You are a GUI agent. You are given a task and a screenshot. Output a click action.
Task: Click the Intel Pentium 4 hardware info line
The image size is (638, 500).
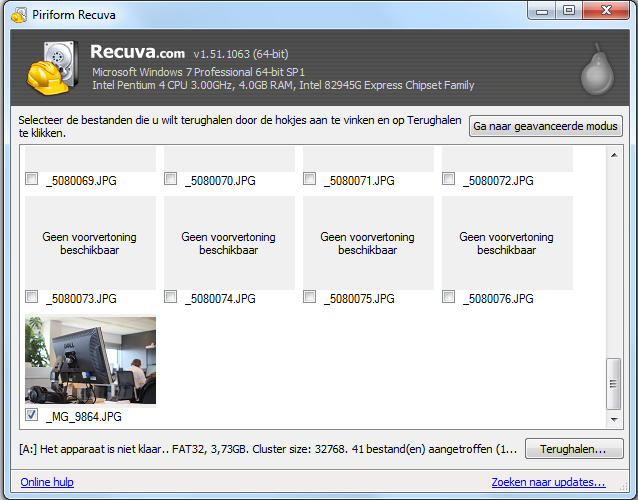283,85
